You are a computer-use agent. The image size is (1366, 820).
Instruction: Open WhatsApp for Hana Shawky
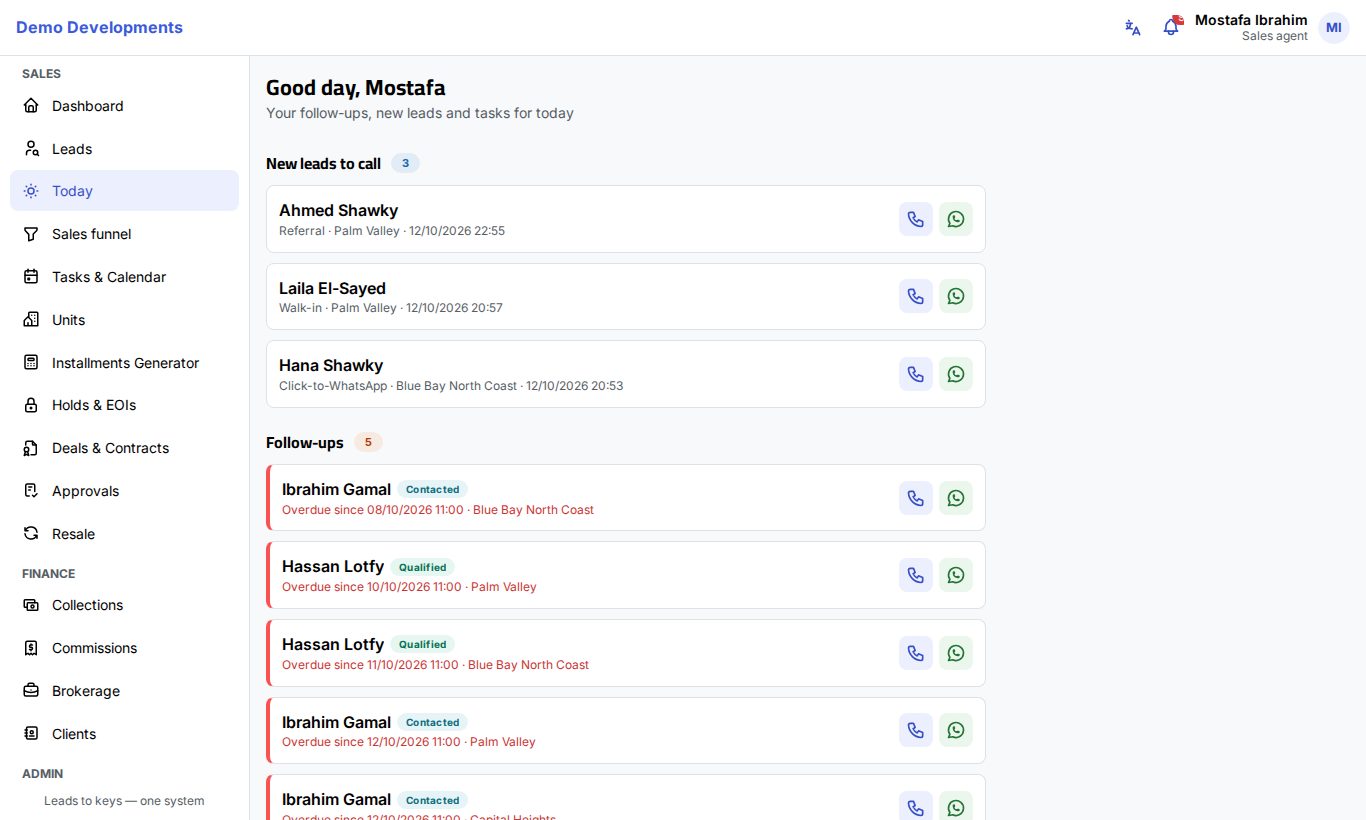point(956,374)
